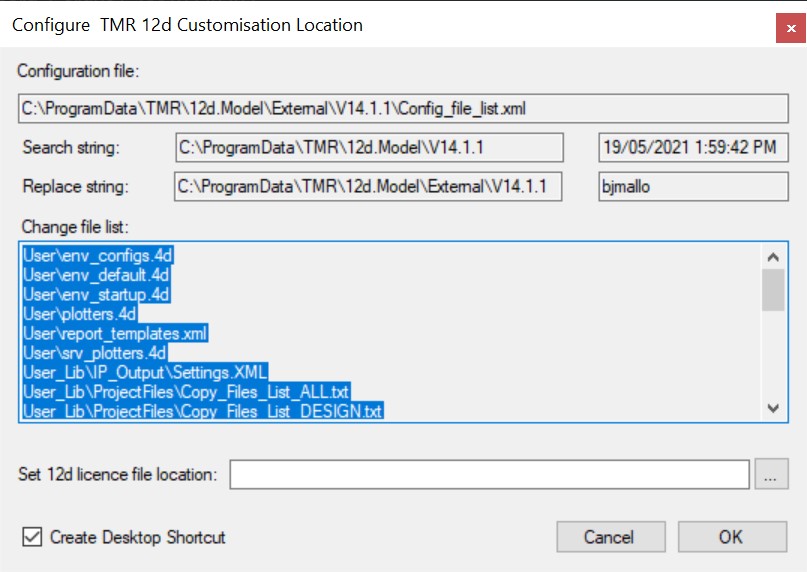Click the Configuration file path field

403,108
